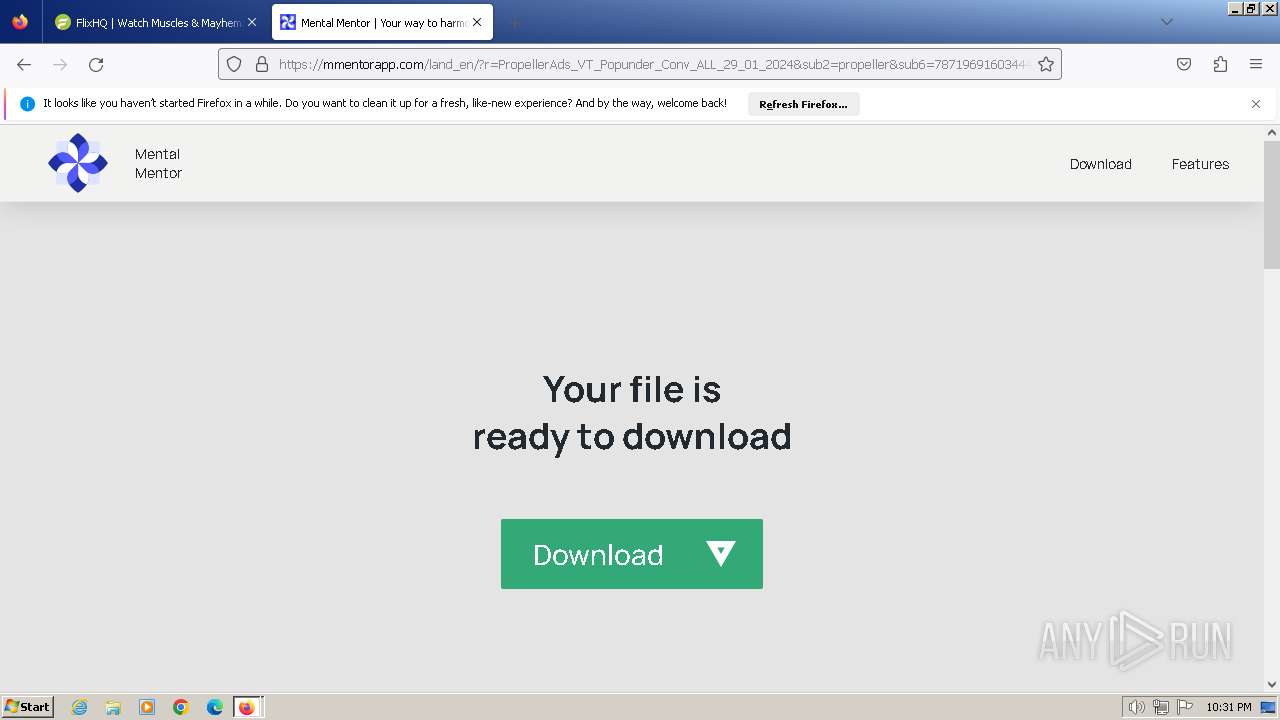Image resolution: width=1280 pixels, height=720 pixels.
Task: Click the Firefox taskbar button
Action: tap(248, 707)
